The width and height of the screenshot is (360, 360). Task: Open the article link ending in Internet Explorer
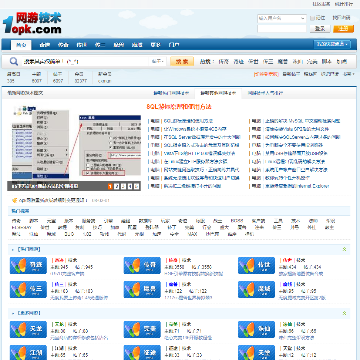297,186
